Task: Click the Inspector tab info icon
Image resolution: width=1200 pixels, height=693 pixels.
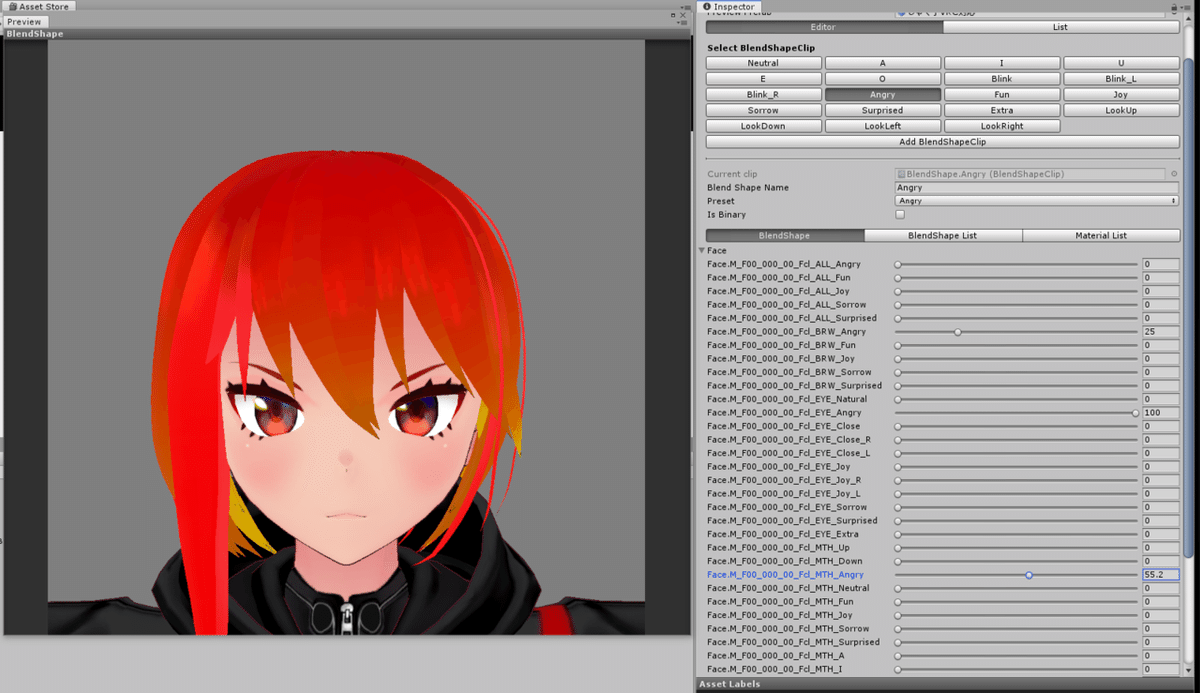Action: (707, 7)
